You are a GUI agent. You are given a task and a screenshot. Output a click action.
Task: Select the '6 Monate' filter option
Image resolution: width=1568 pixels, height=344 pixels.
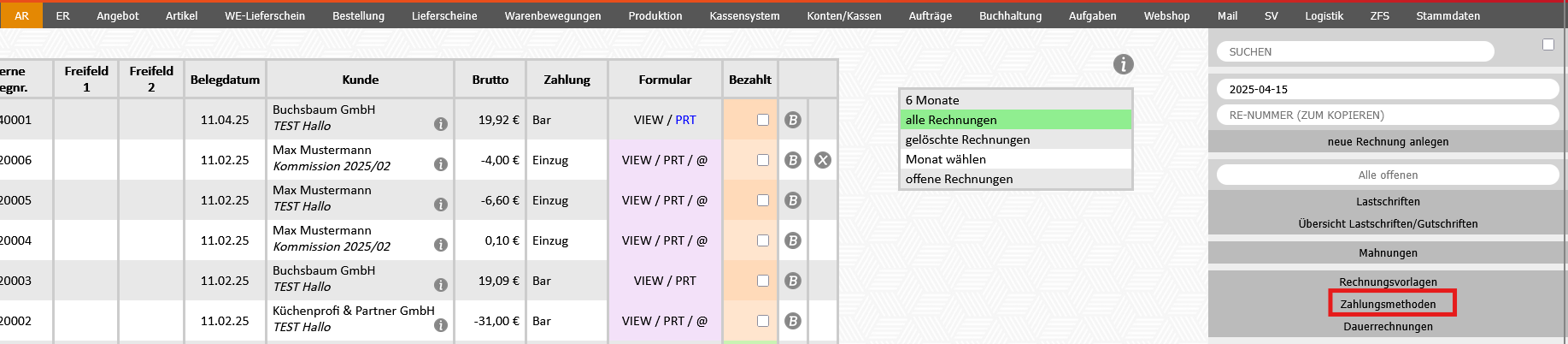(932, 100)
